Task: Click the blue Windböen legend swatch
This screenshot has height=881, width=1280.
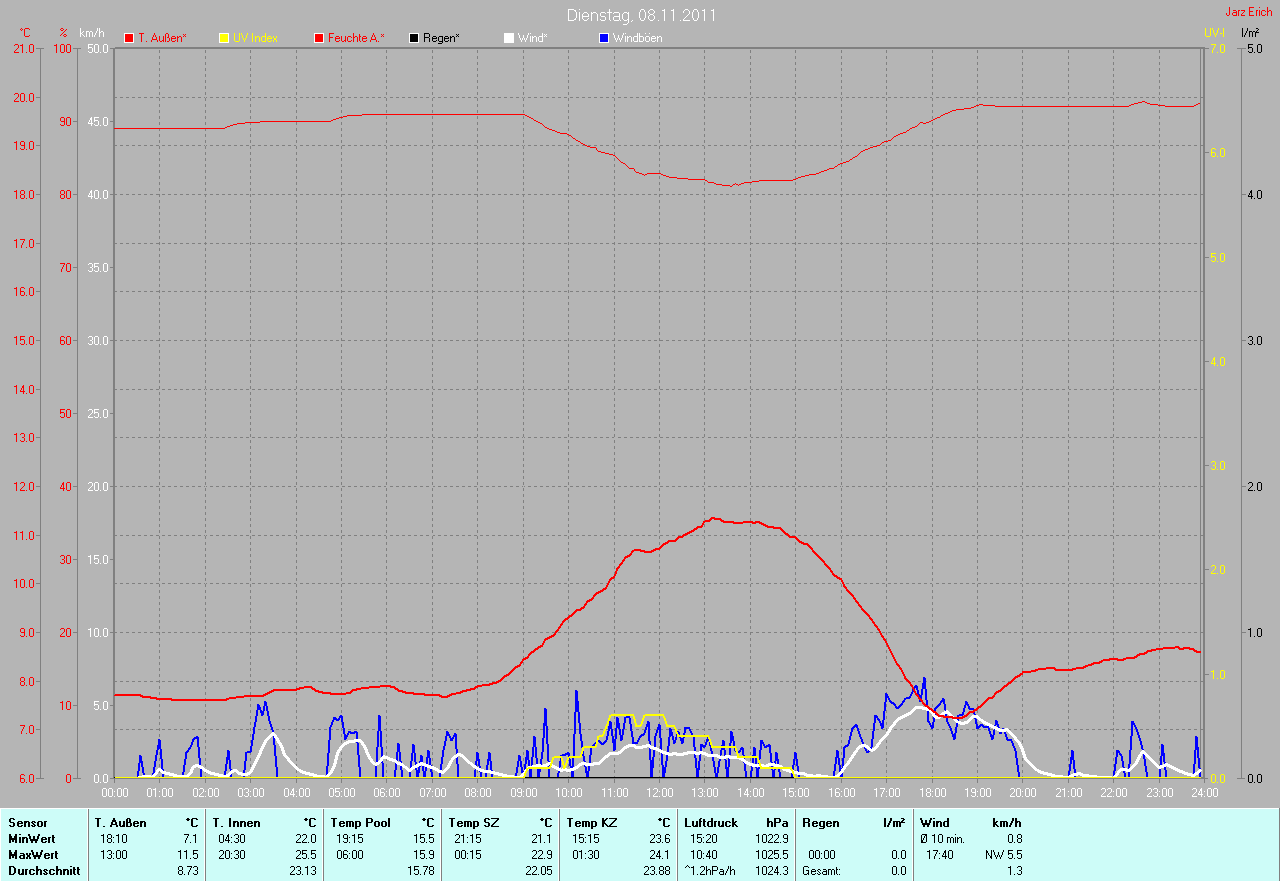Action: coord(604,38)
